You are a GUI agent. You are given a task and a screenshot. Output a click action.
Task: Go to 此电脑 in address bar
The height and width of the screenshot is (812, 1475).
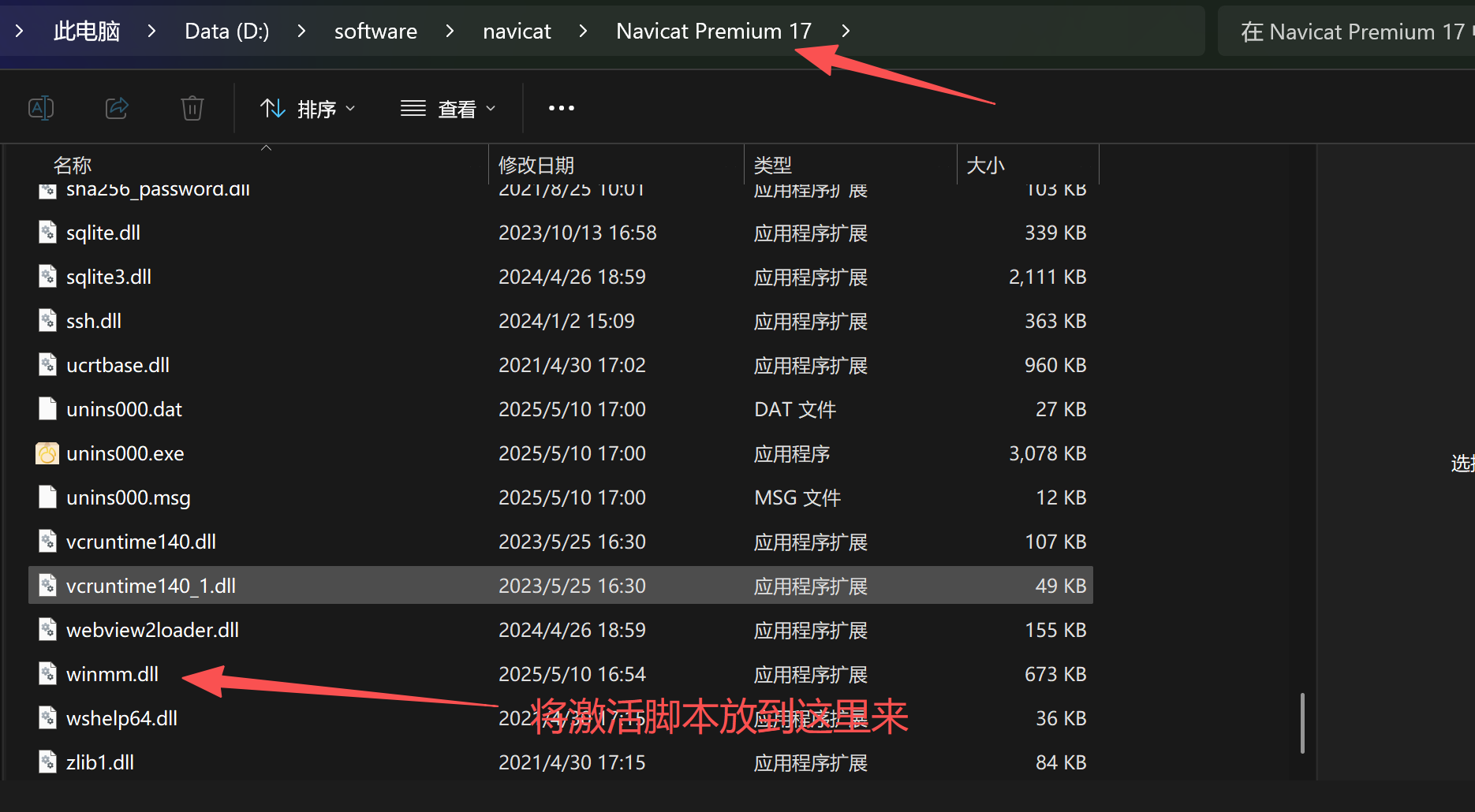tap(87, 31)
